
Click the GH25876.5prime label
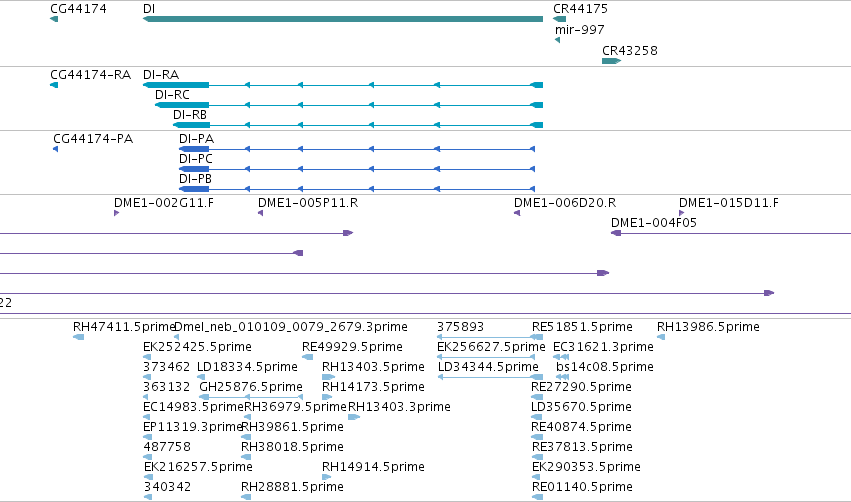point(251,387)
